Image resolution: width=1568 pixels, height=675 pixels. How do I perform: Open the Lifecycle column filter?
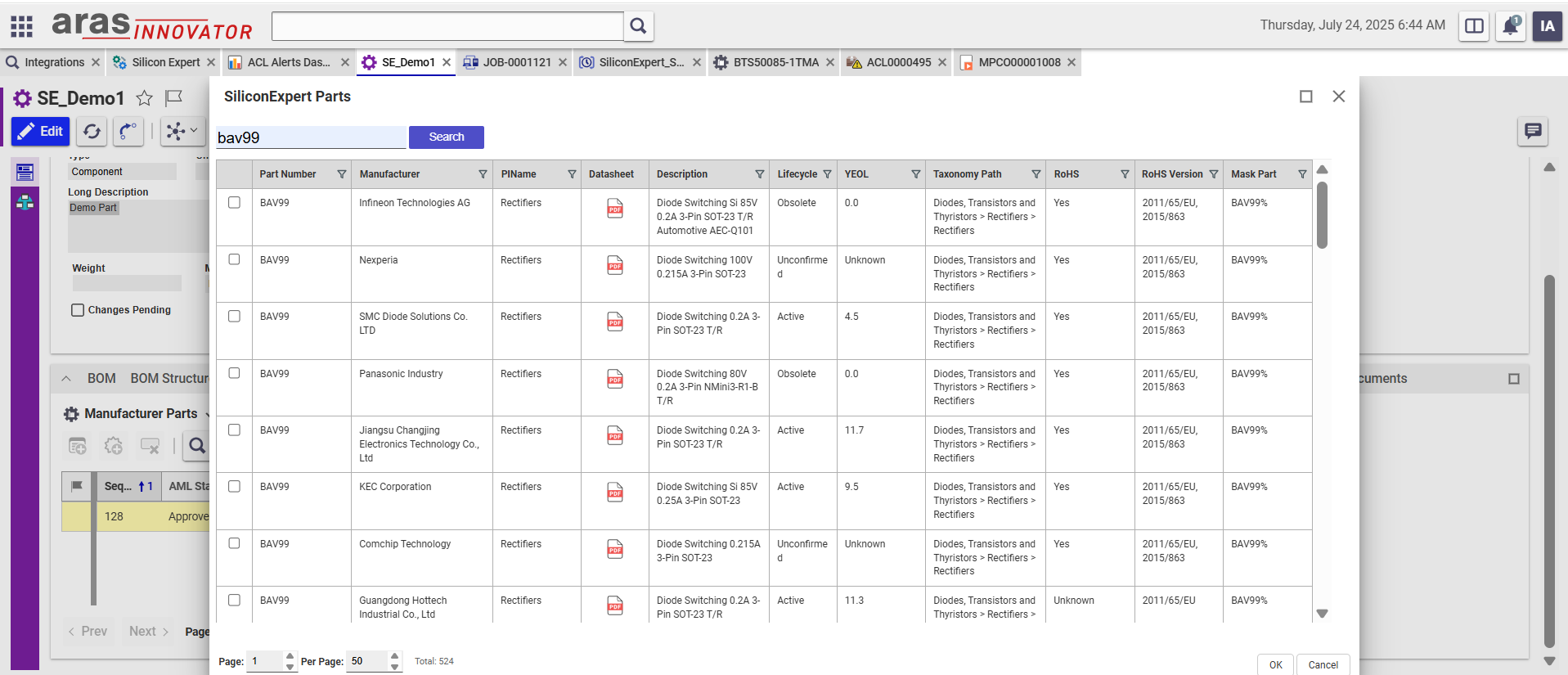827,174
